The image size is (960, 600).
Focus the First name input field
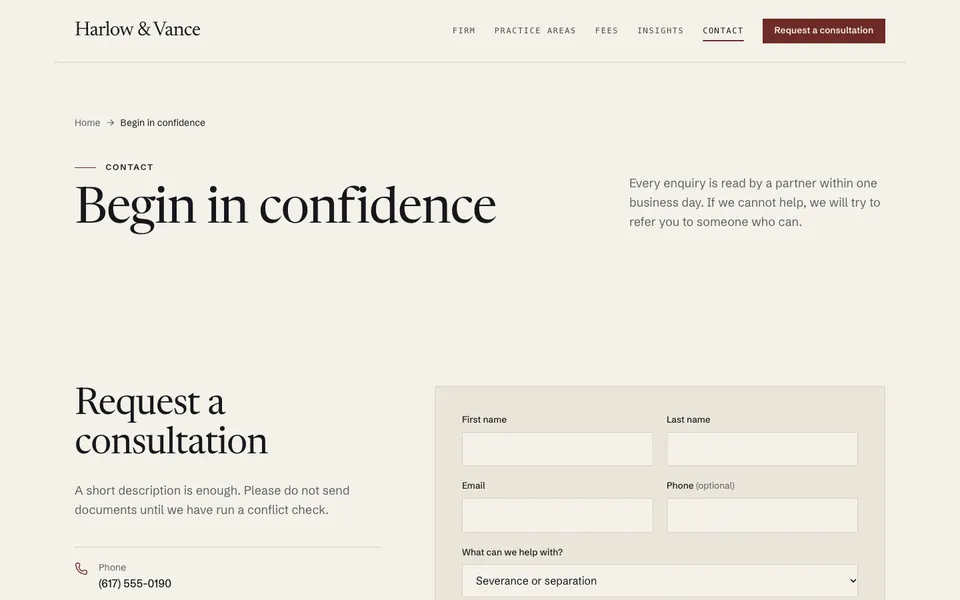557,449
